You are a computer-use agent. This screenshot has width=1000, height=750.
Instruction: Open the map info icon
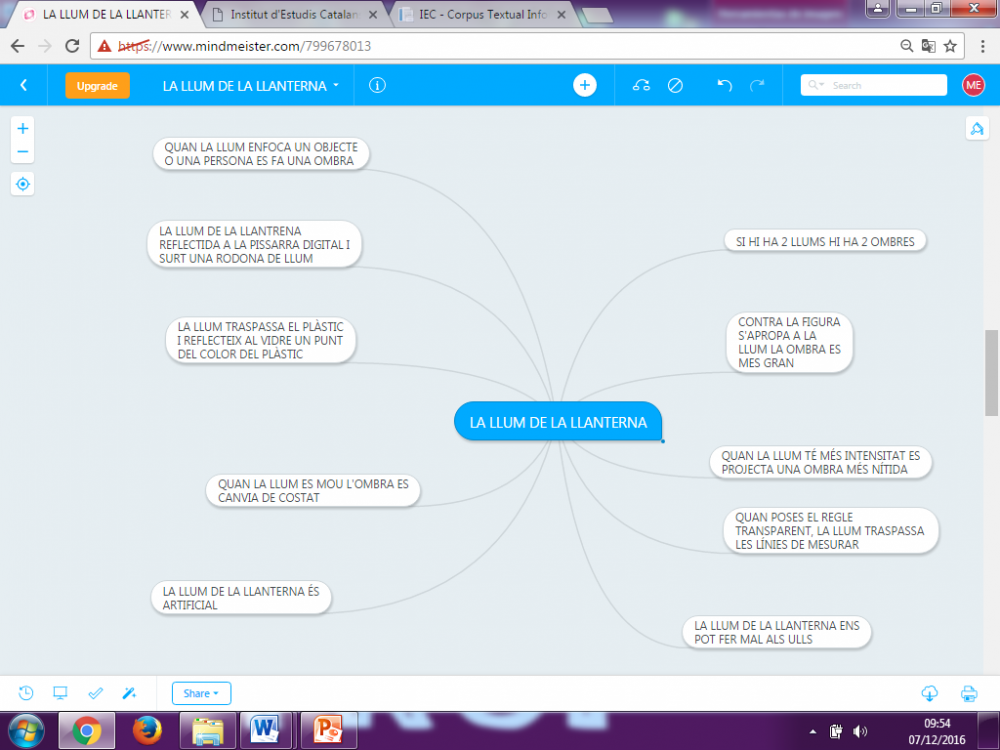tap(377, 86)
